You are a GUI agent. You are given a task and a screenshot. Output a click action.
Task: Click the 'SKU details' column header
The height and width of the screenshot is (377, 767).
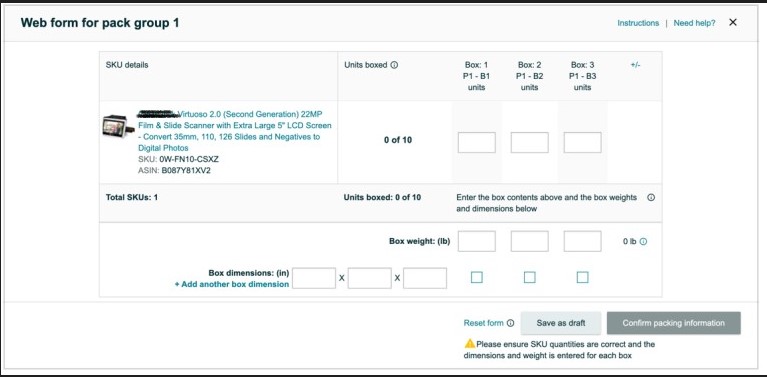pos(127,65)
